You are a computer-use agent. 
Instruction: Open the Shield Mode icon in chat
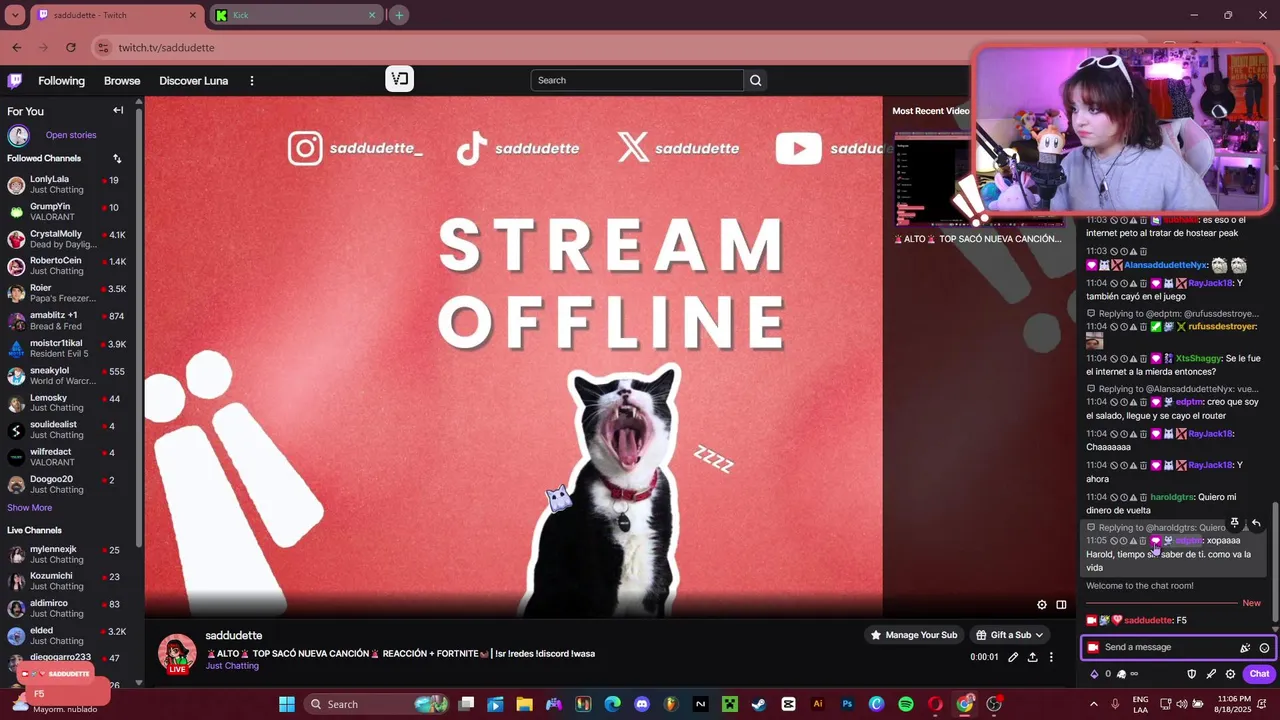[x=1191, y=674]
